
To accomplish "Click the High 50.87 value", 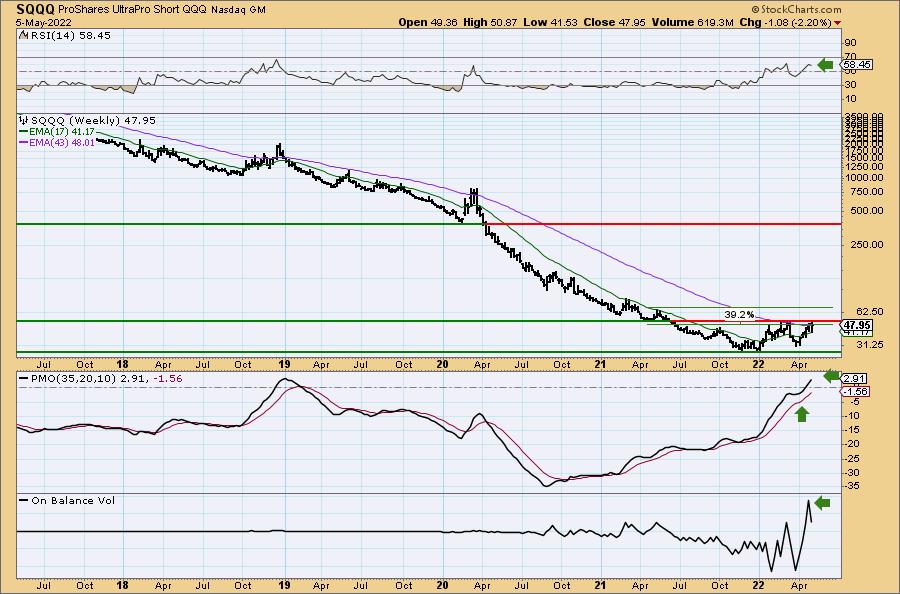I will pyautogui.click(x=490, y=22).
